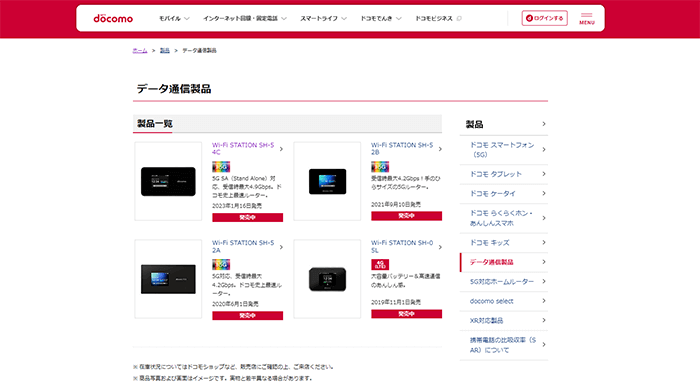Image resolution: width=700 pixels, height=390 pixels.
Task: Open Wi-Fi STATION SH-52B product link
Action: click(x=402, y=149)
